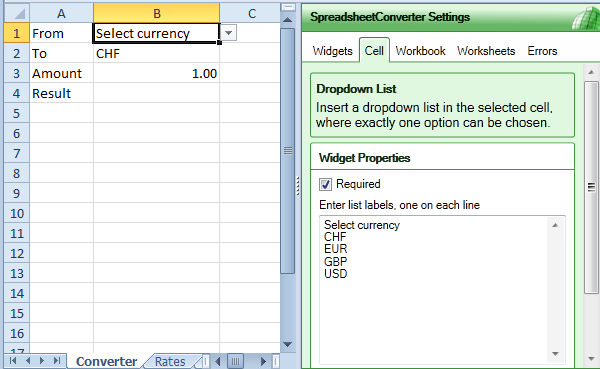Select column B header
The height and width of the screenshot is (369, 600).
pos(157,13)
